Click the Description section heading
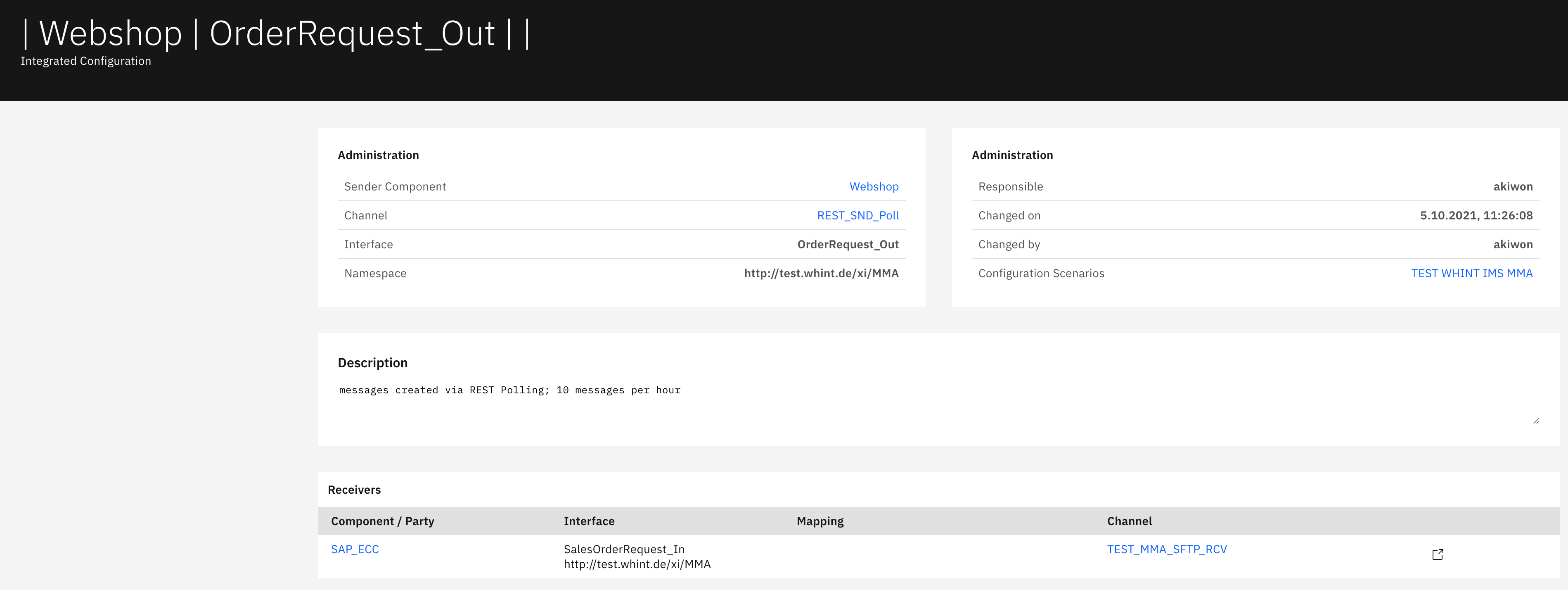Image resolution: width=1568 pixels, height=590 pixels. (372, 363)
